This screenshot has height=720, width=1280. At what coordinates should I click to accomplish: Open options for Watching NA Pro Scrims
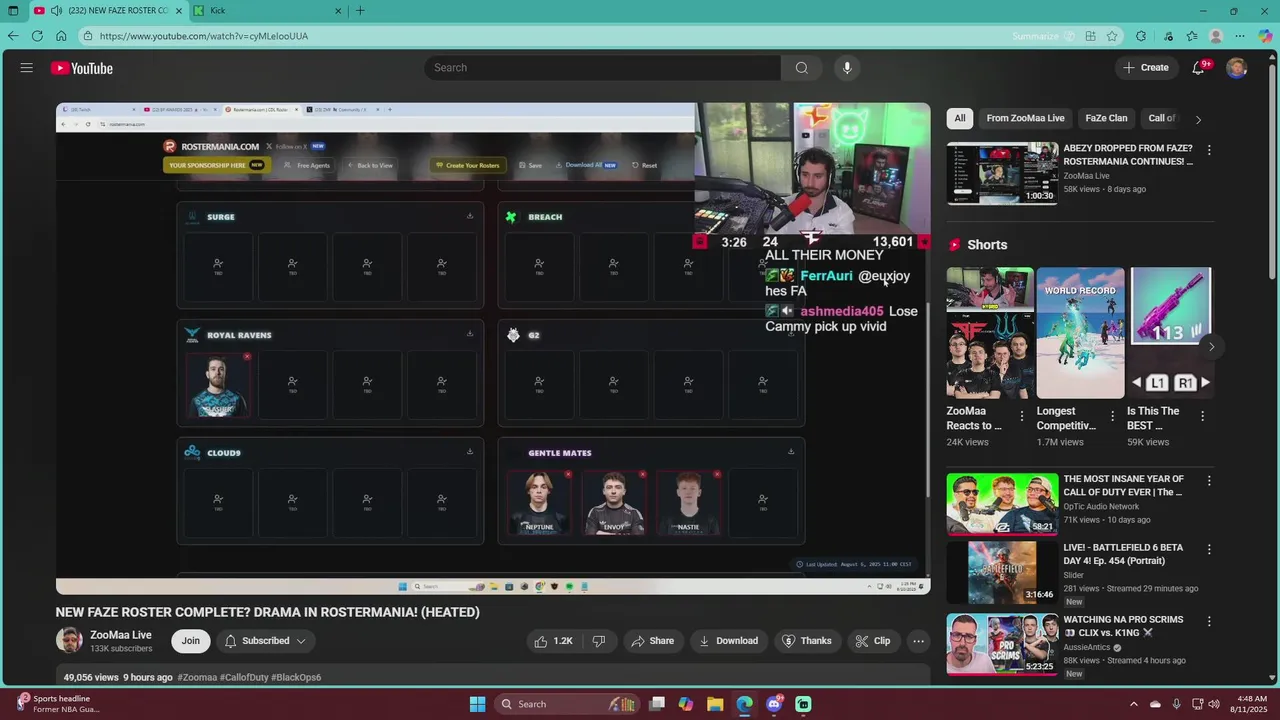[1209, 621]
